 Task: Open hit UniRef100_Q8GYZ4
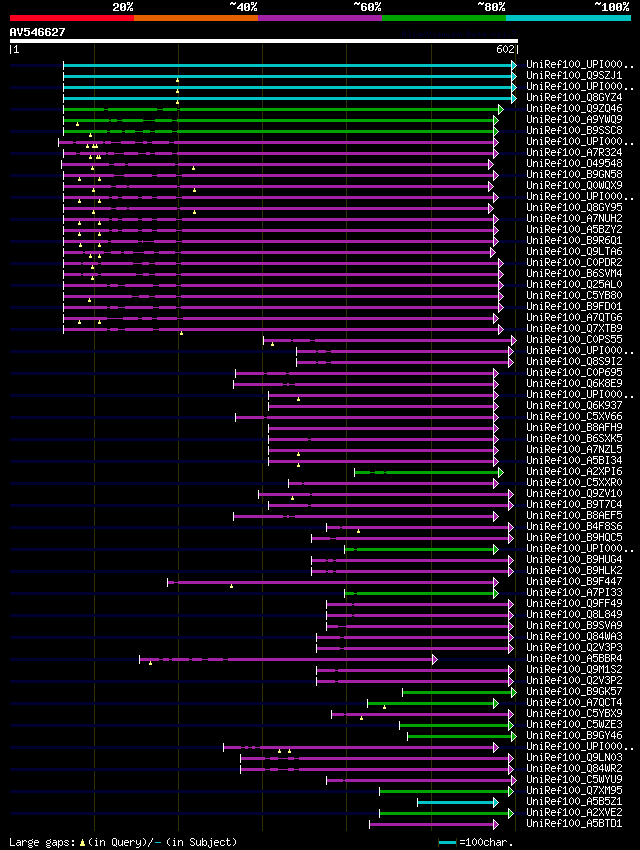click(x=574, y=98)
